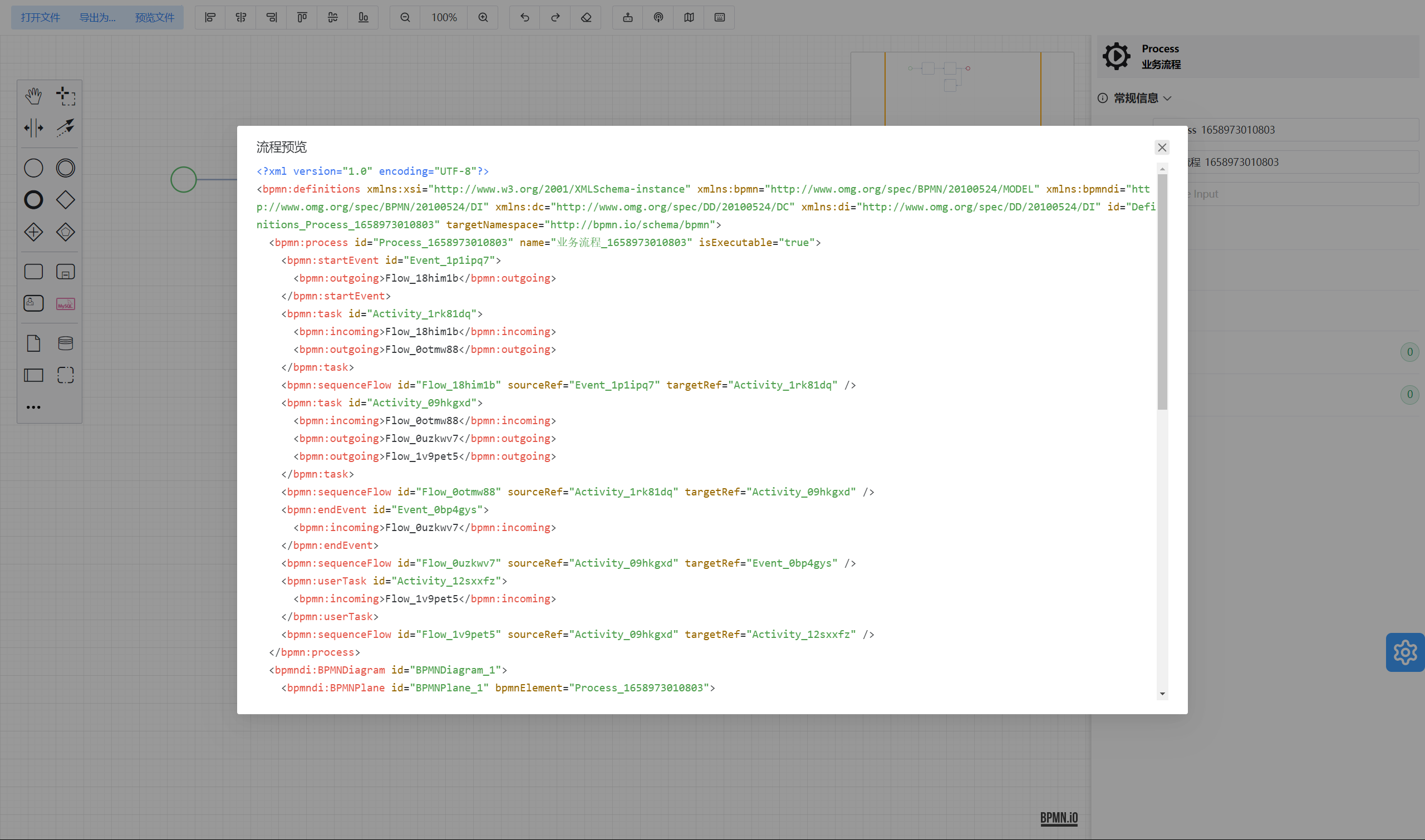Collapse the 常规信息 section chevron
This screenshot has height=840, width=1425.
pyautogui.click(x=1167, y=99)
